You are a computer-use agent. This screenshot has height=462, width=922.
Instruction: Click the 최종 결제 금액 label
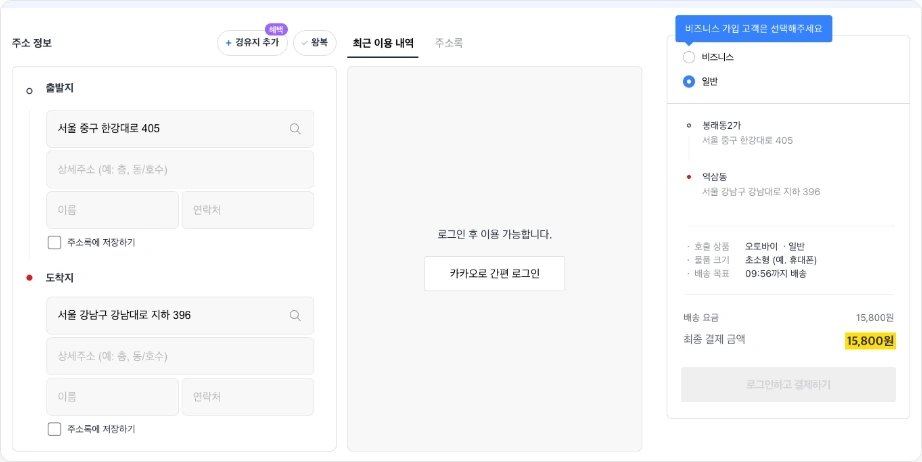pyautogui.click(x=714, y=339)
